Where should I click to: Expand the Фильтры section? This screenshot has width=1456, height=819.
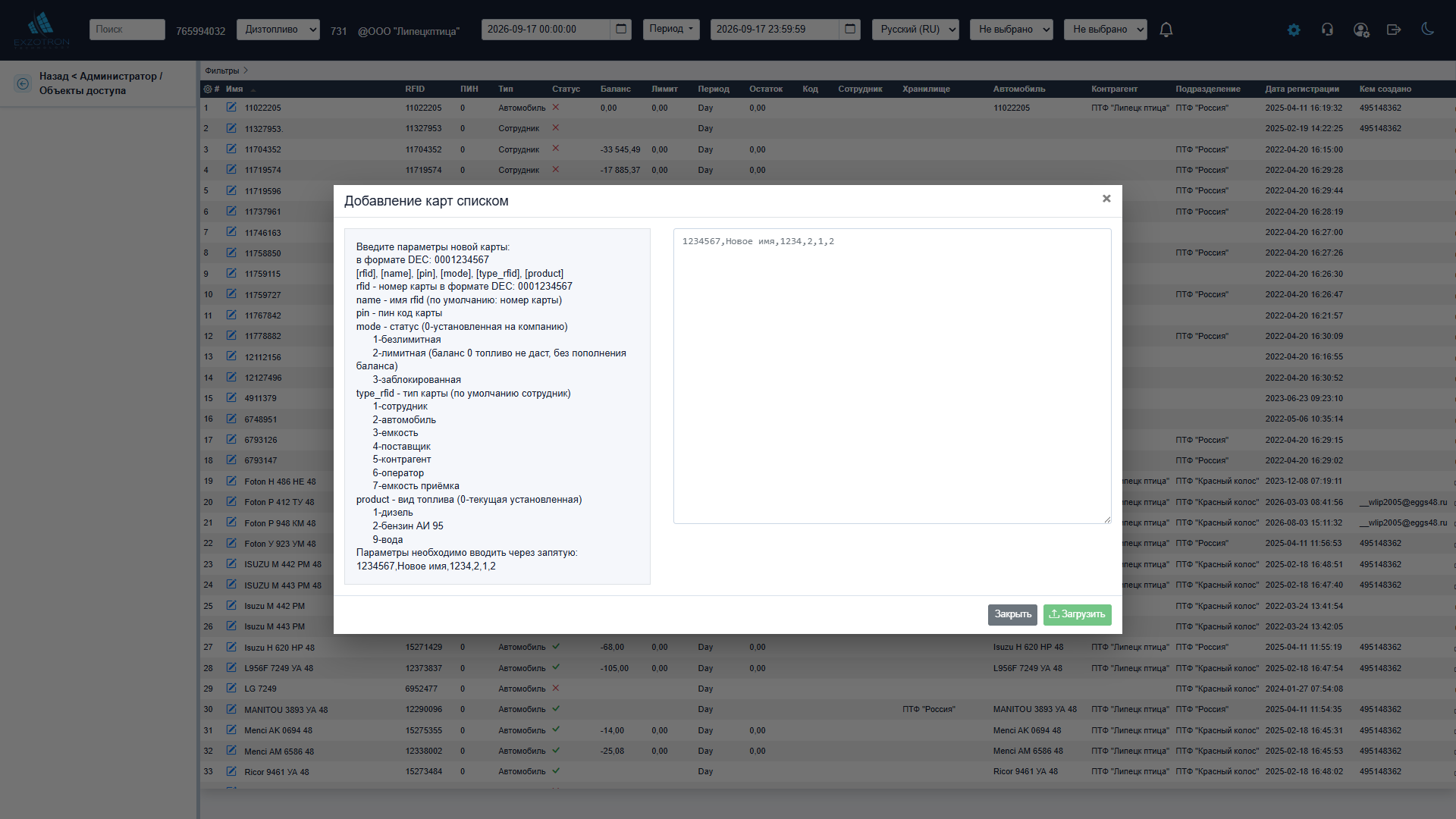226,71
